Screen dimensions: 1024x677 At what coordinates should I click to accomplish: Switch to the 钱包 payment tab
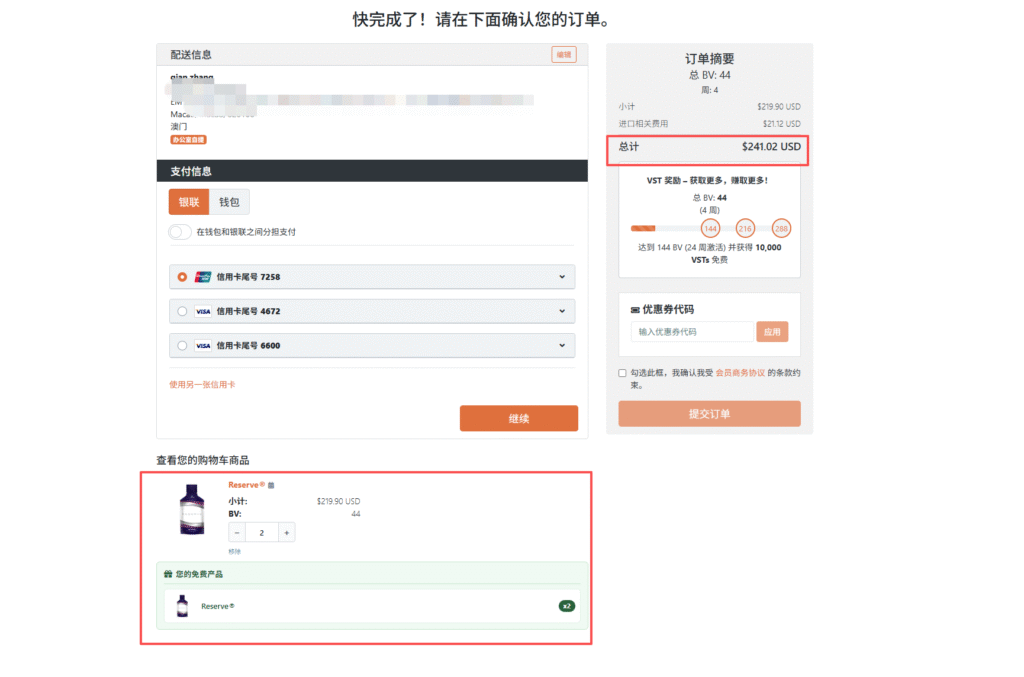[x=230, y=202]
